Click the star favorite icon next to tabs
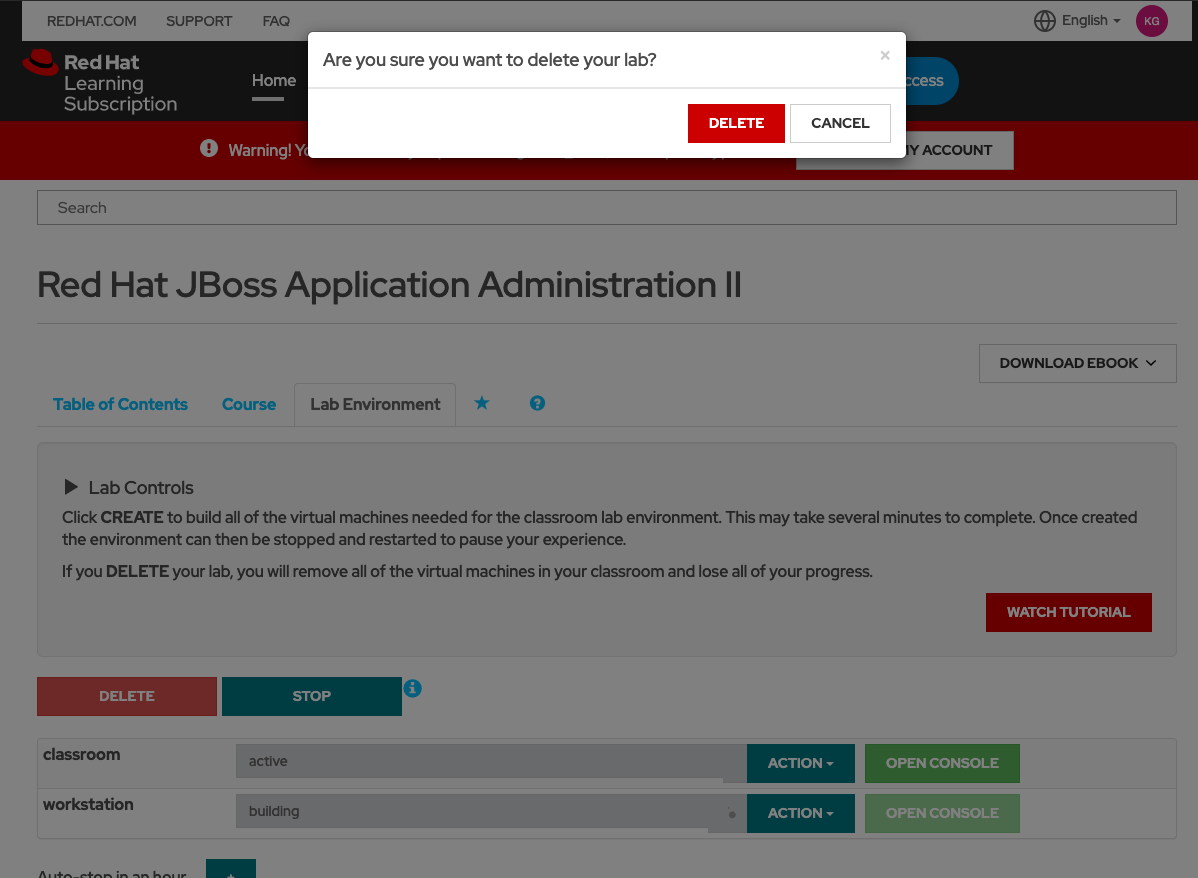This screenshot has width=1198, height=878. (482, 403)
